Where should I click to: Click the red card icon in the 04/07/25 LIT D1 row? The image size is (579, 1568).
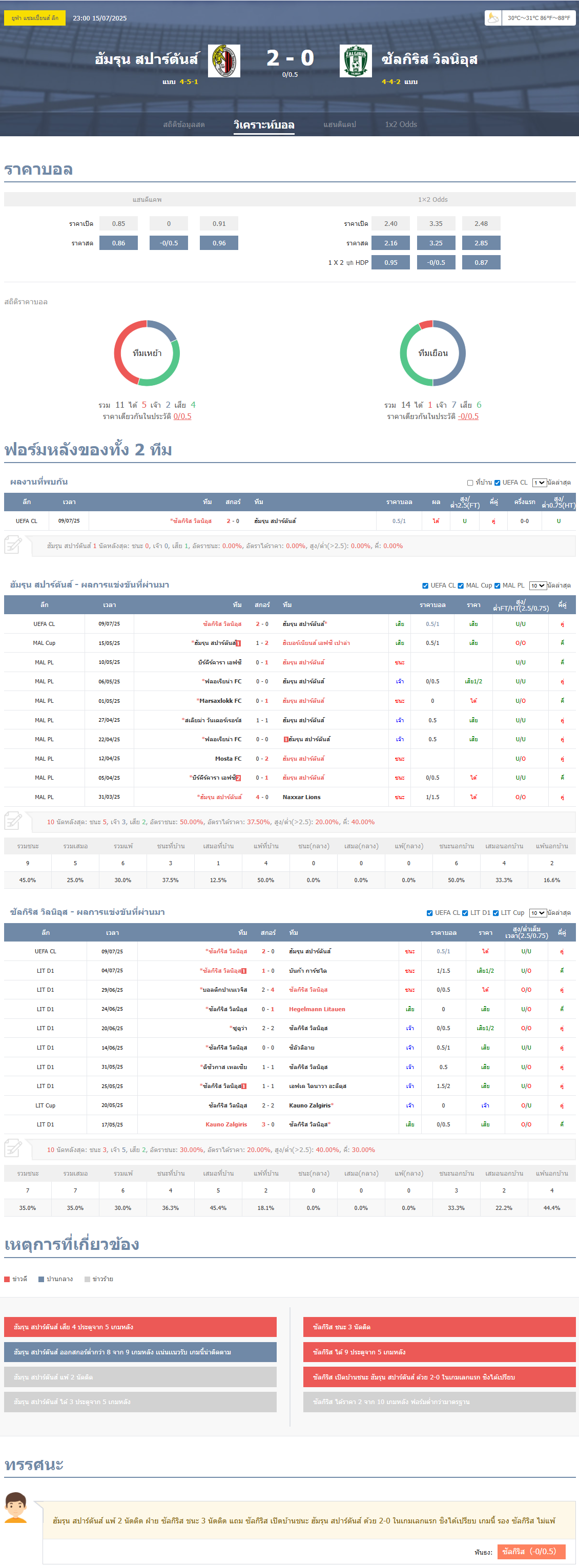tap(244, 971)
